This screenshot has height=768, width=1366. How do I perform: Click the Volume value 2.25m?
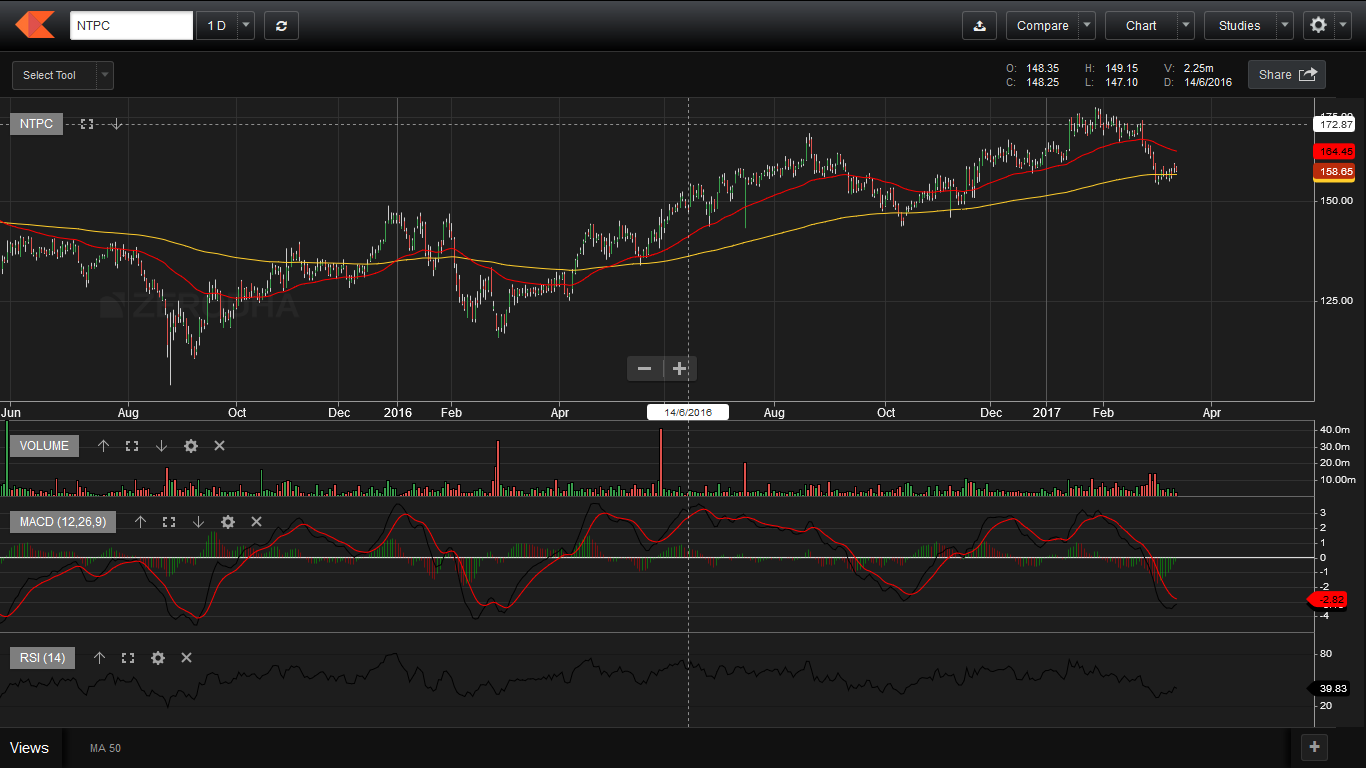(x=1198, y=68)
